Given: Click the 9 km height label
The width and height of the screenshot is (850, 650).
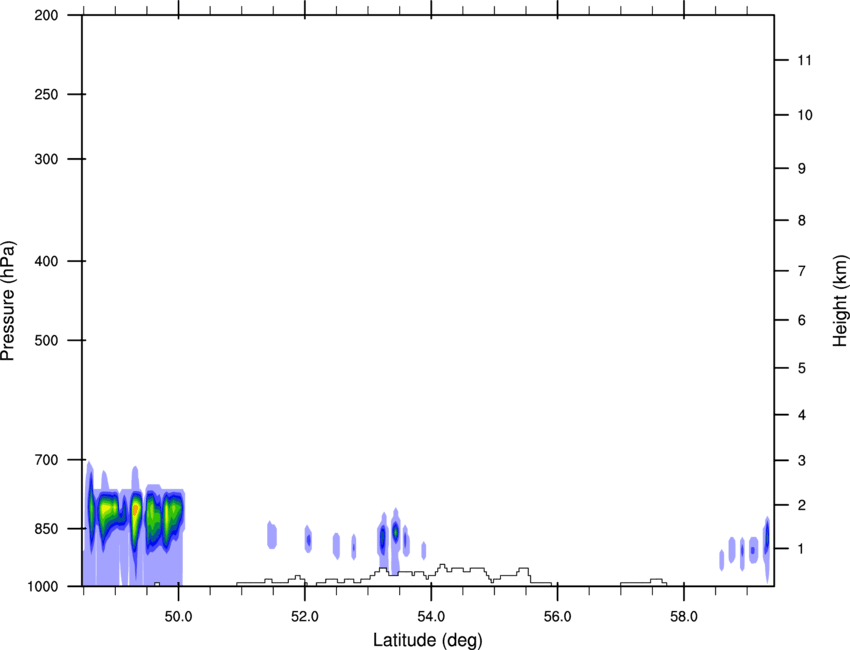Looking at the screenshot, I should point(802,169).
